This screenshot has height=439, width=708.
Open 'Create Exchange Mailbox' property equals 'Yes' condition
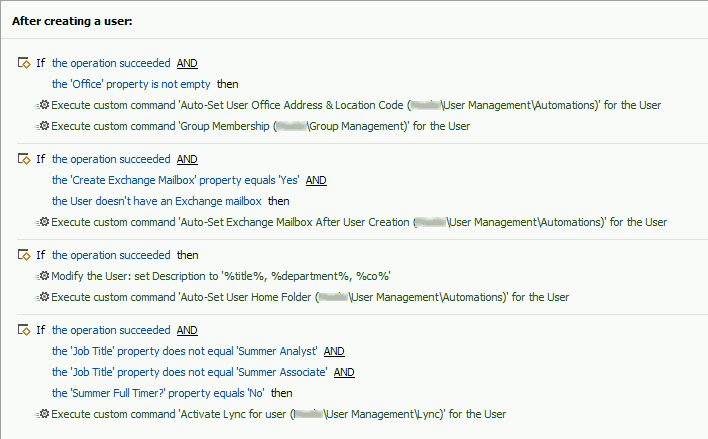click(175, 180)
